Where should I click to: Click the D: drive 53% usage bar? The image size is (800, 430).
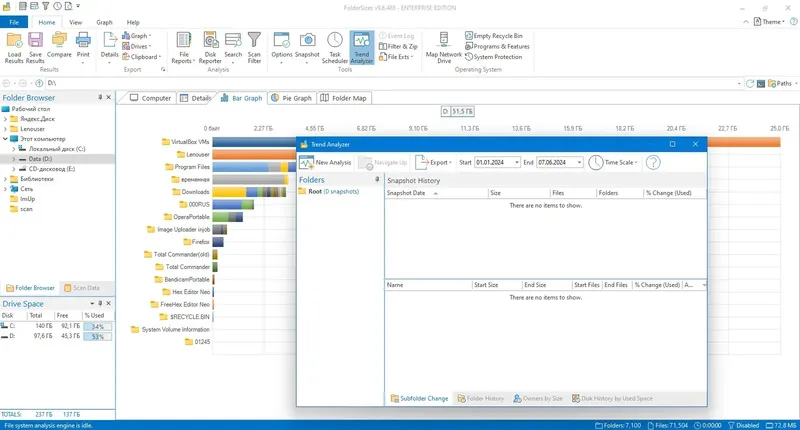coord(97,337)
